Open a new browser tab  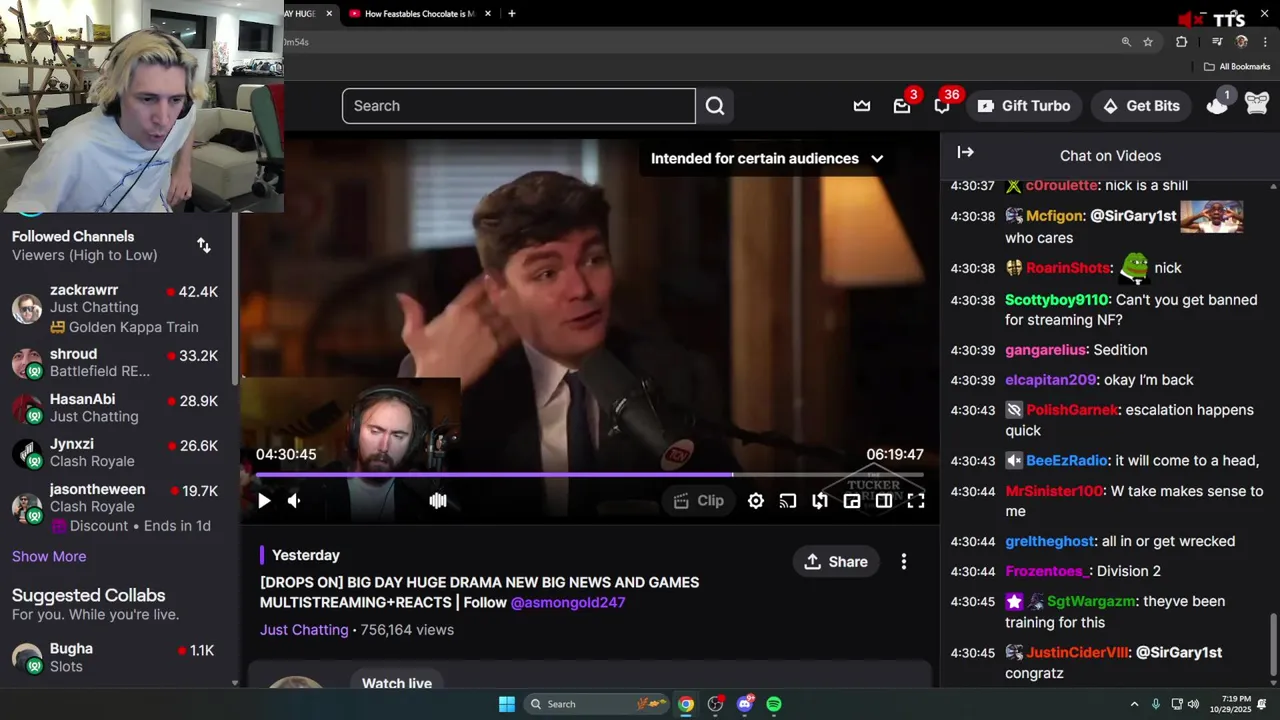pos(512,13)
